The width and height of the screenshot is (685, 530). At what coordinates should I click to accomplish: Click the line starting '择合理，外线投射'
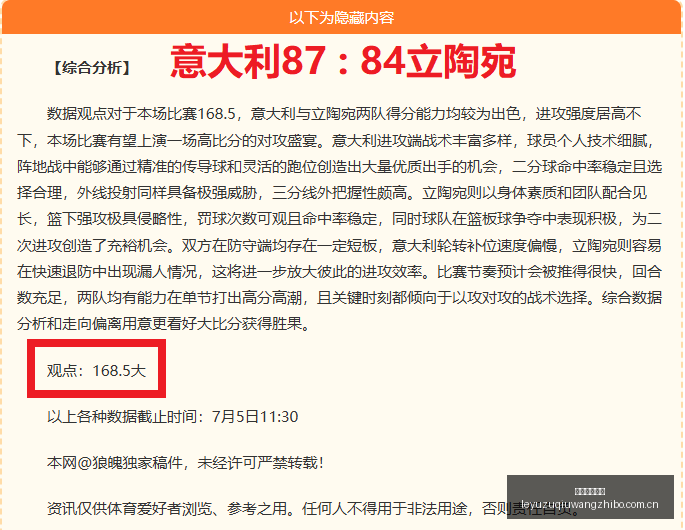tap(332, 193)
